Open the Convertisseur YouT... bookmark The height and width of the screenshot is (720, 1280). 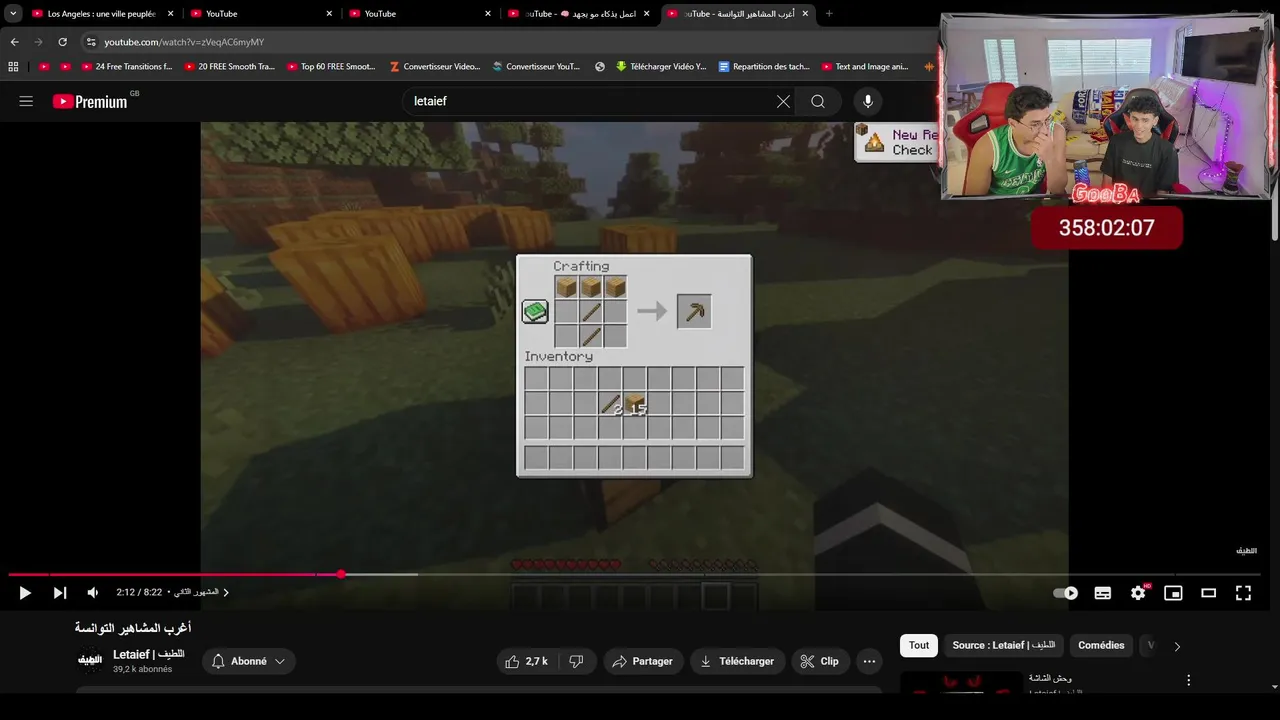coord(537,67)
